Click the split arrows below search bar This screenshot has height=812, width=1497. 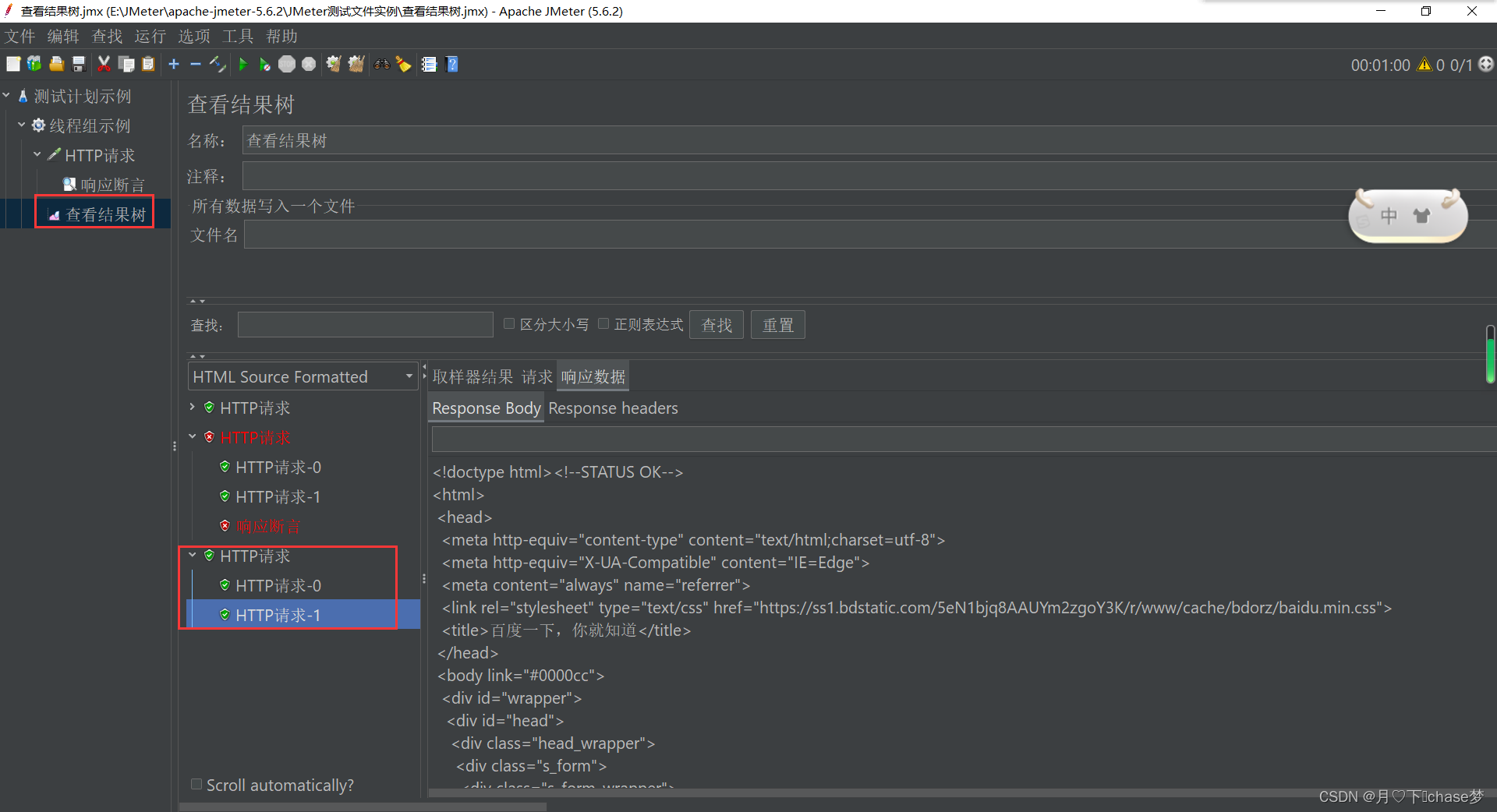(198, 356)
